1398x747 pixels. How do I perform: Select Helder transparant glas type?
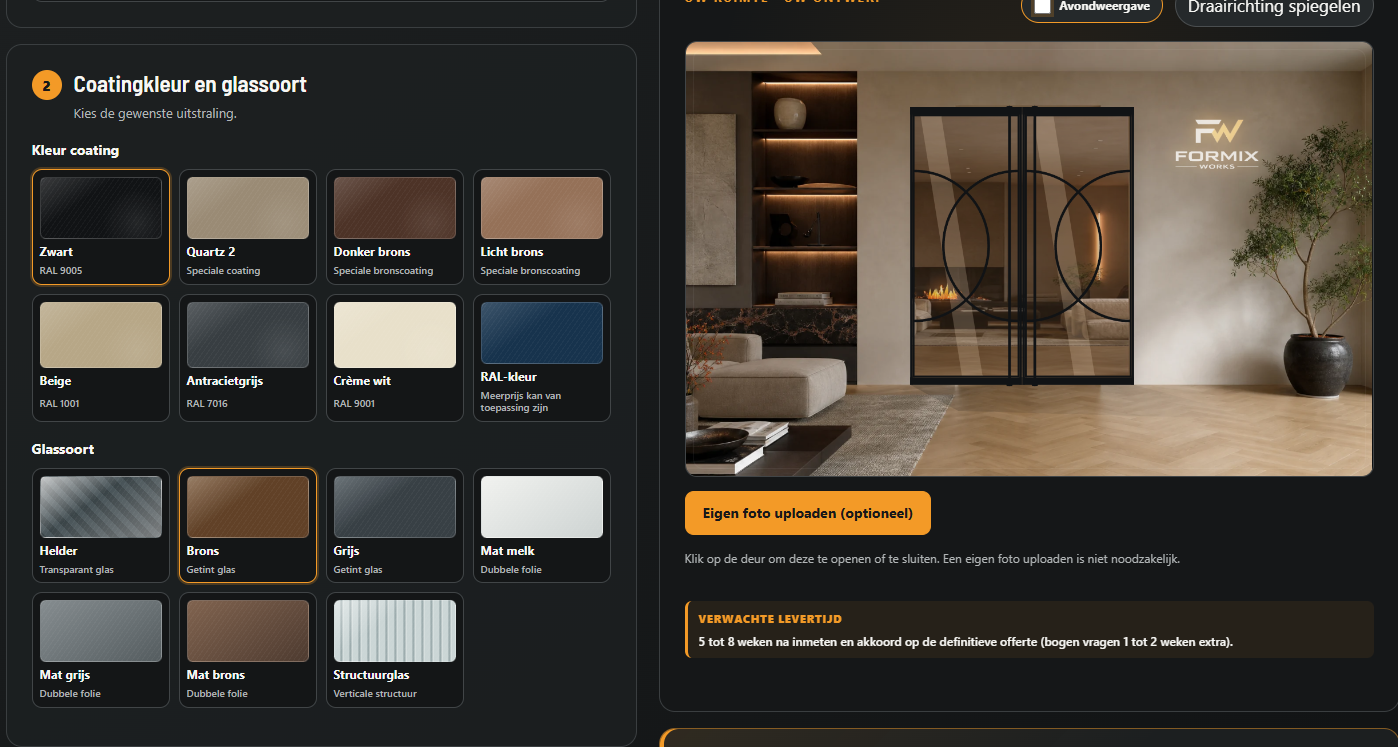[101, 525]
